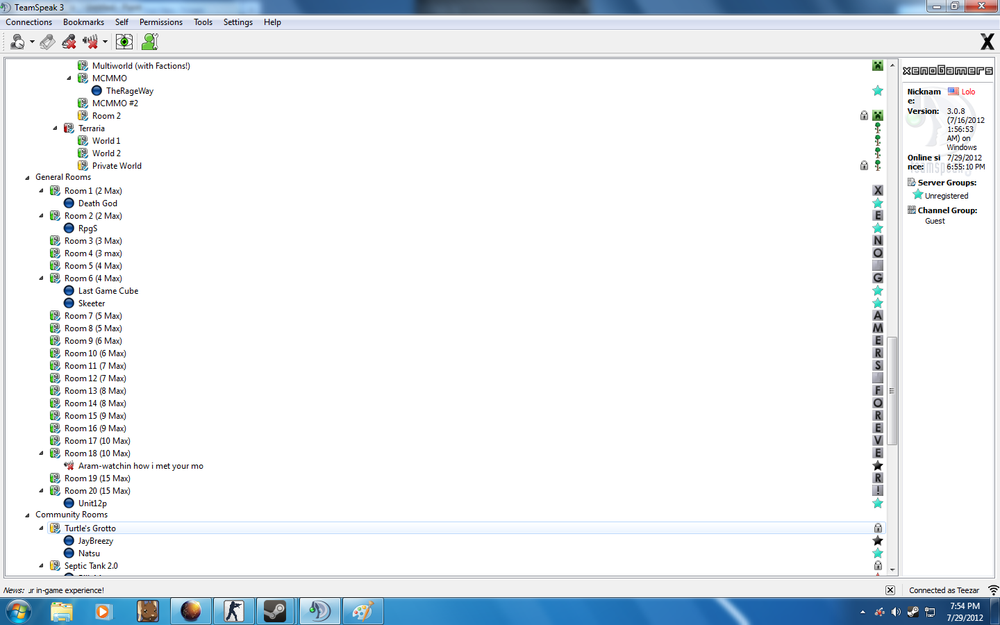This screenshot has height=625, width=1000.
Task: Click the X host button in toolbar
Action: point(987,42)
